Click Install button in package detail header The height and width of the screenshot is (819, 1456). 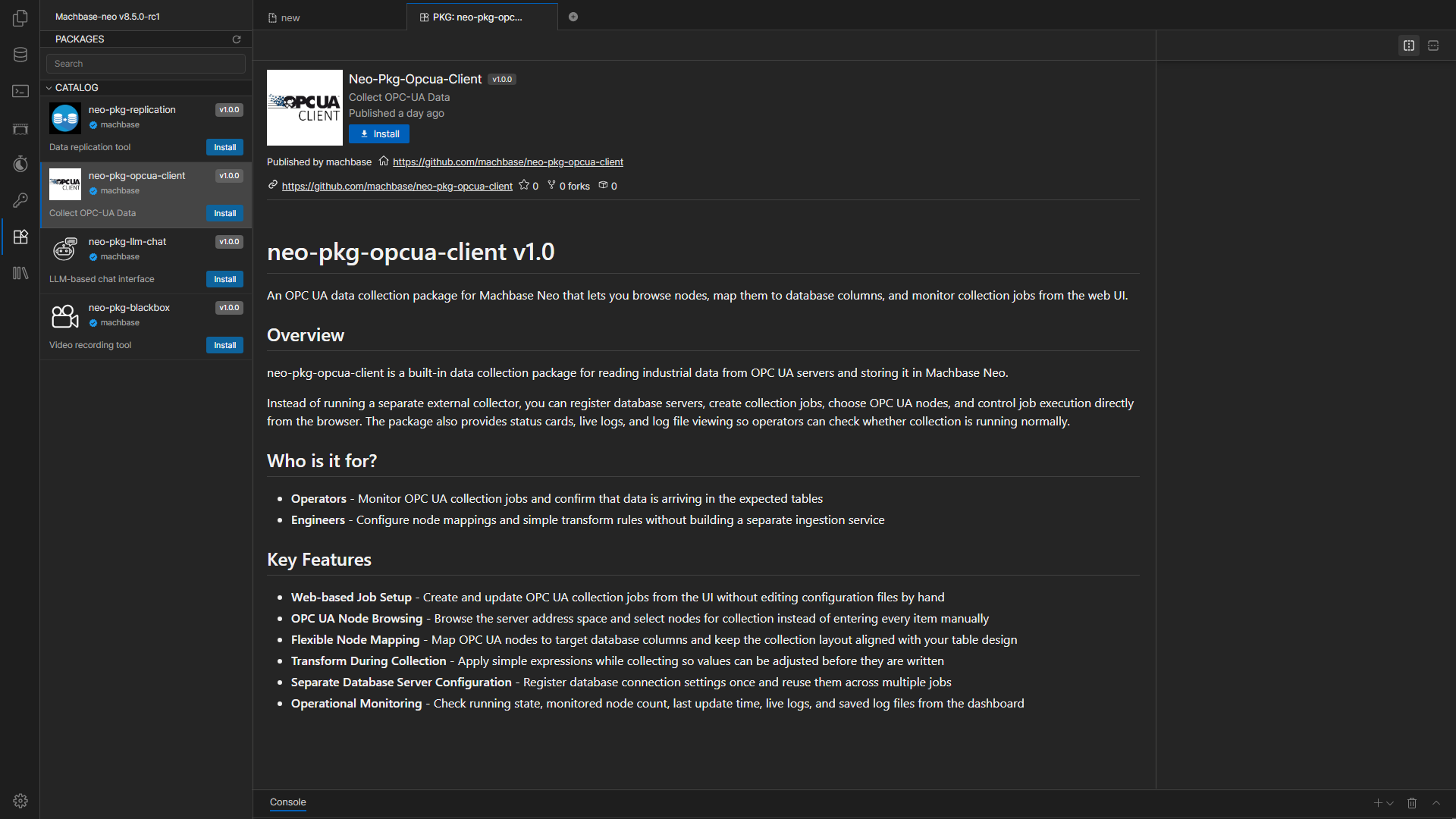(379, 134)
